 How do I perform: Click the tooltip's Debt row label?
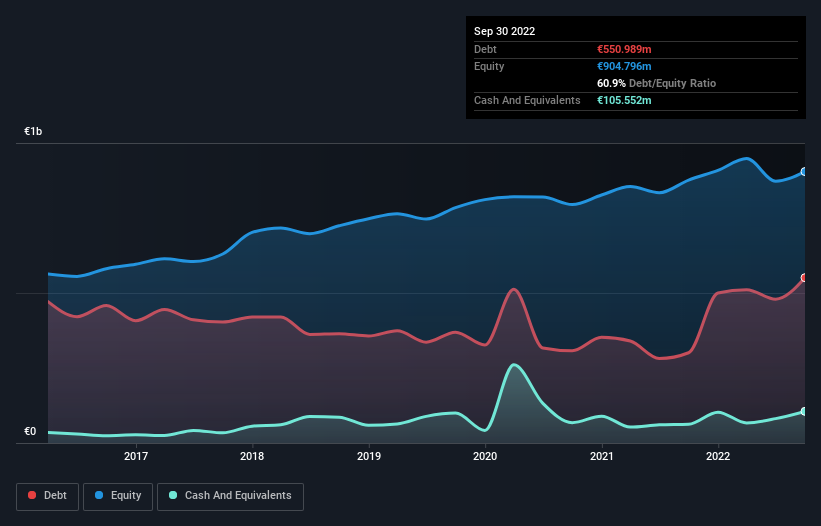485,49
